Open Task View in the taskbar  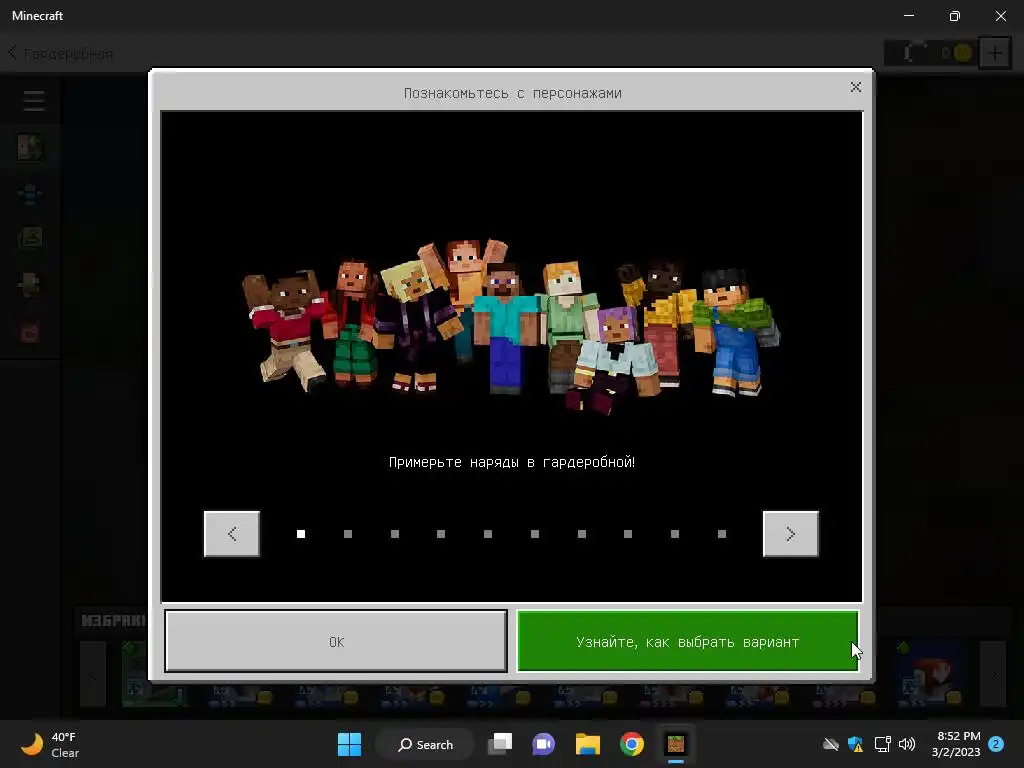point(500,744)
